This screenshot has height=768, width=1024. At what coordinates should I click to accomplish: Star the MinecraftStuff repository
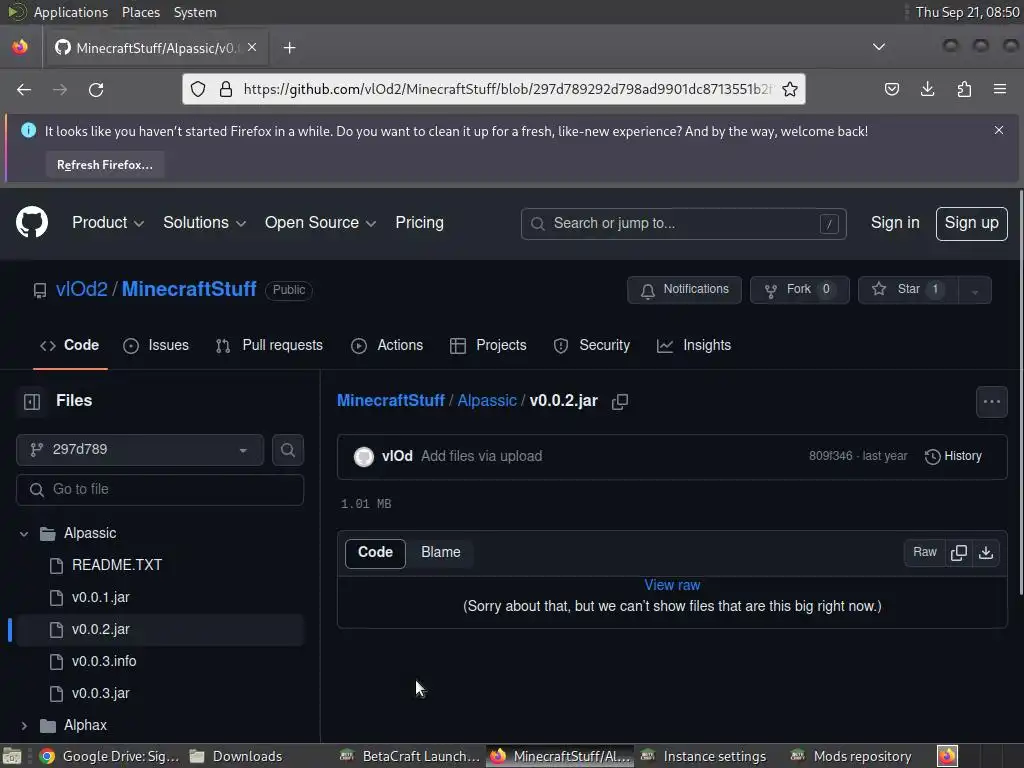click(908, 289)
